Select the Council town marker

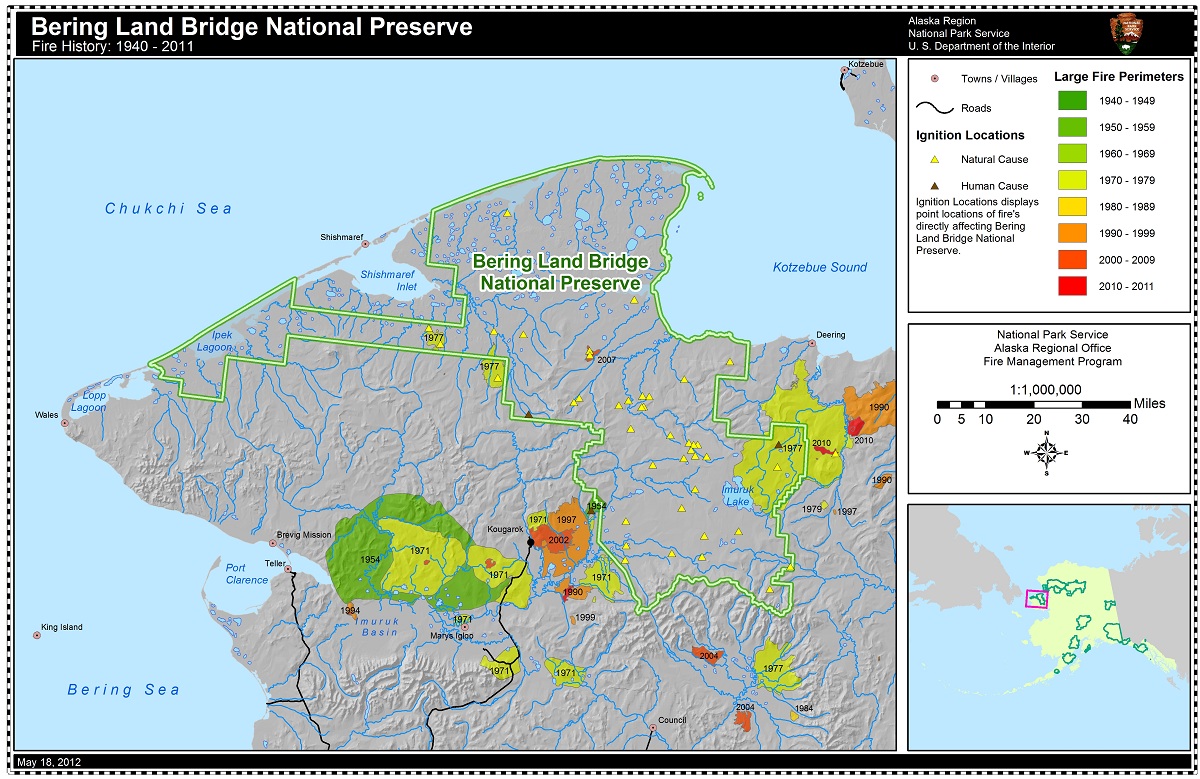tap(653, 728)
